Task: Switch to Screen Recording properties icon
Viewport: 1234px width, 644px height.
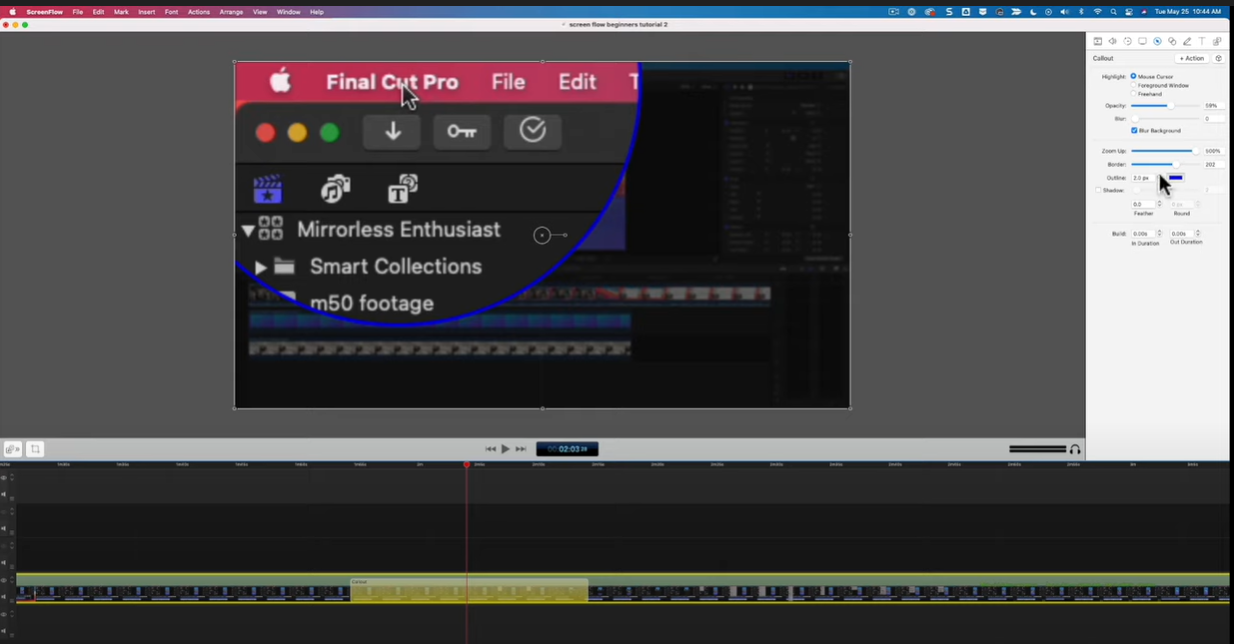Action: (1142, 41)
